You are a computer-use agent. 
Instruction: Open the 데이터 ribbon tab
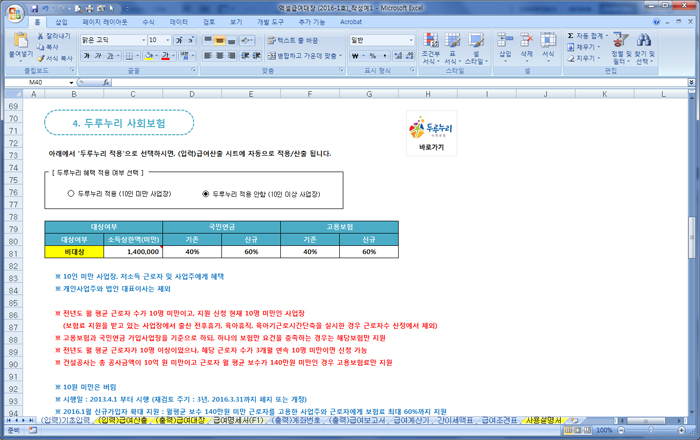point(179,22)
